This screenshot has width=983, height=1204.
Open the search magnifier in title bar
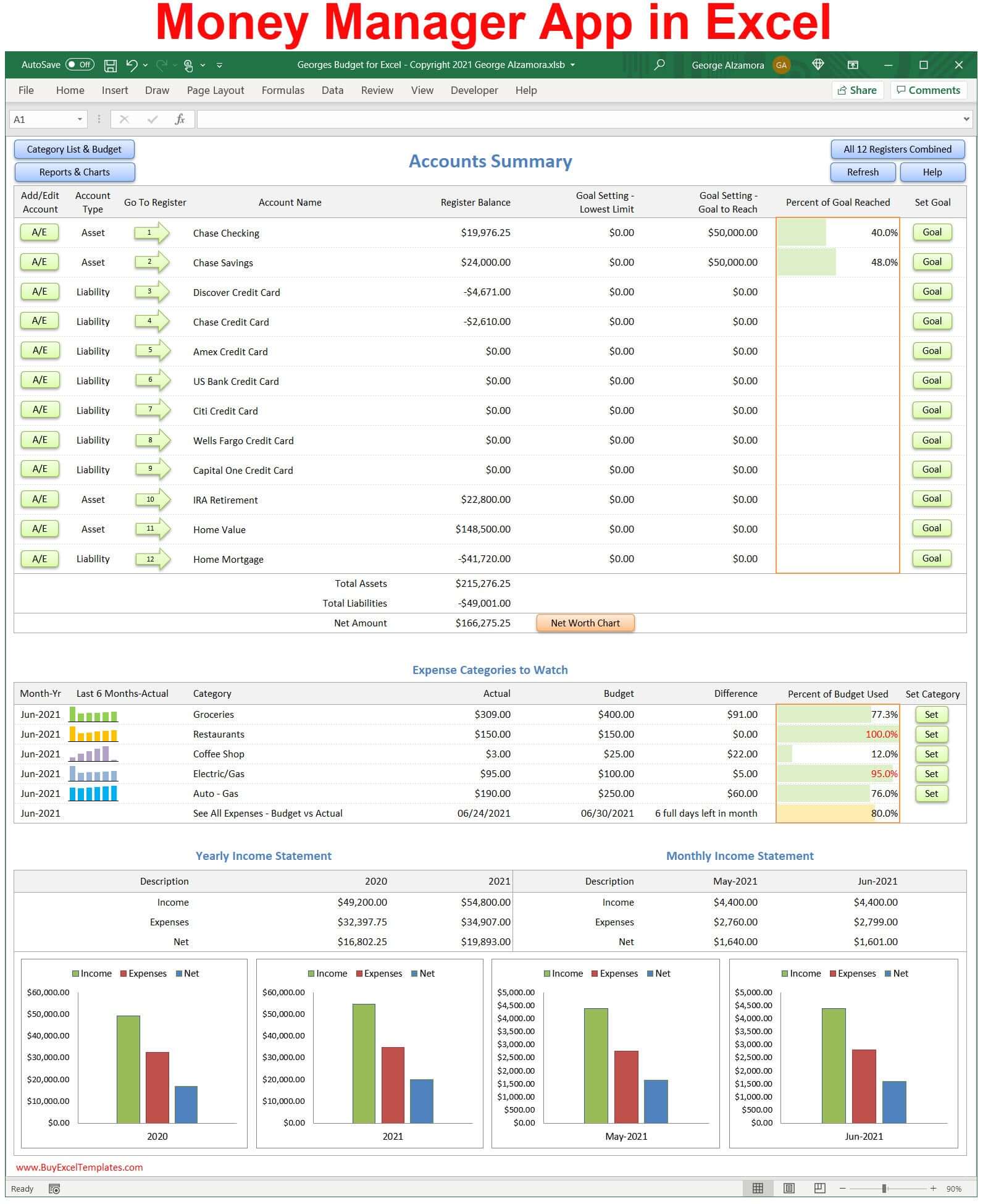(659, 65)
